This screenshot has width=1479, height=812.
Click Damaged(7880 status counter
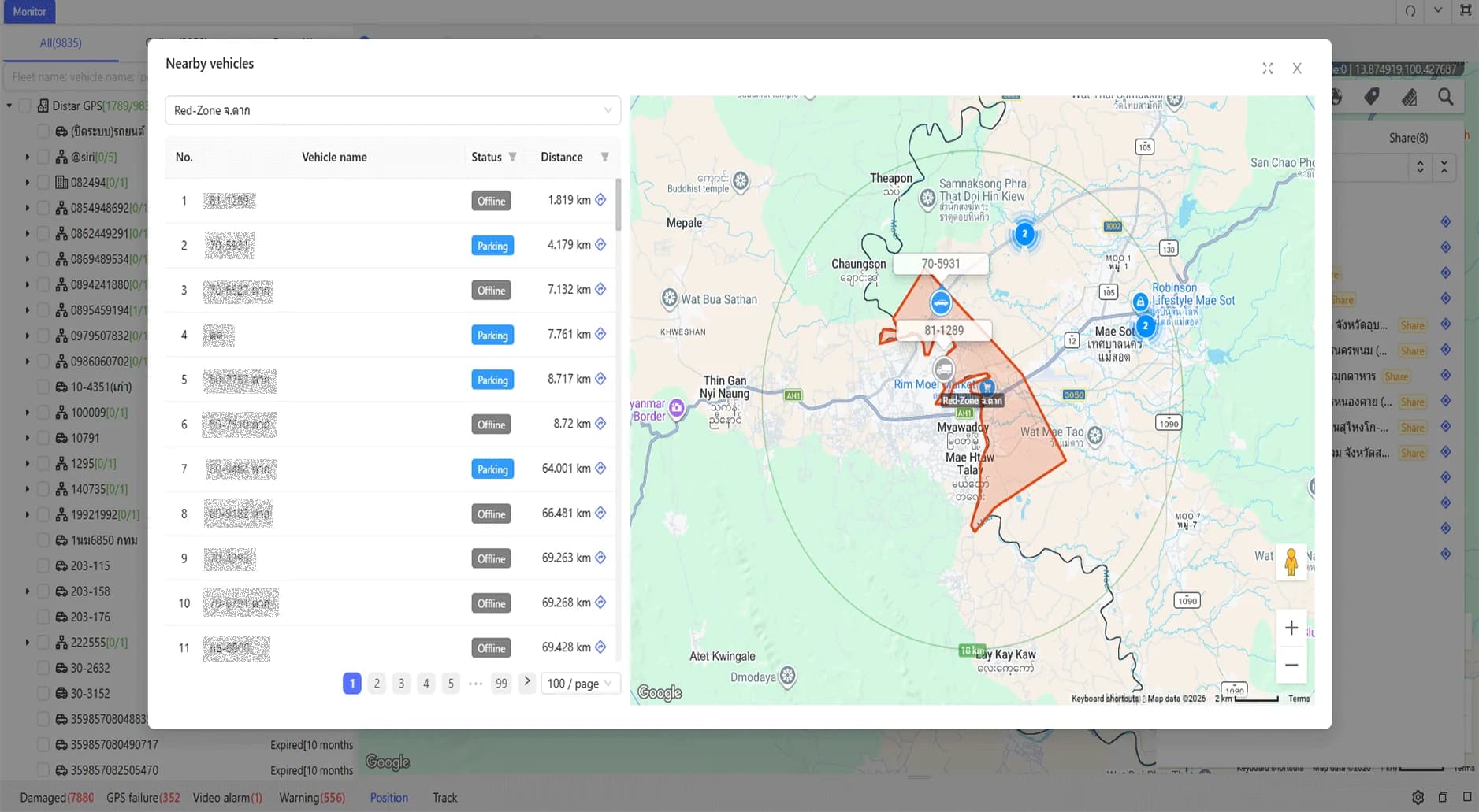click(x=57, y=797)
